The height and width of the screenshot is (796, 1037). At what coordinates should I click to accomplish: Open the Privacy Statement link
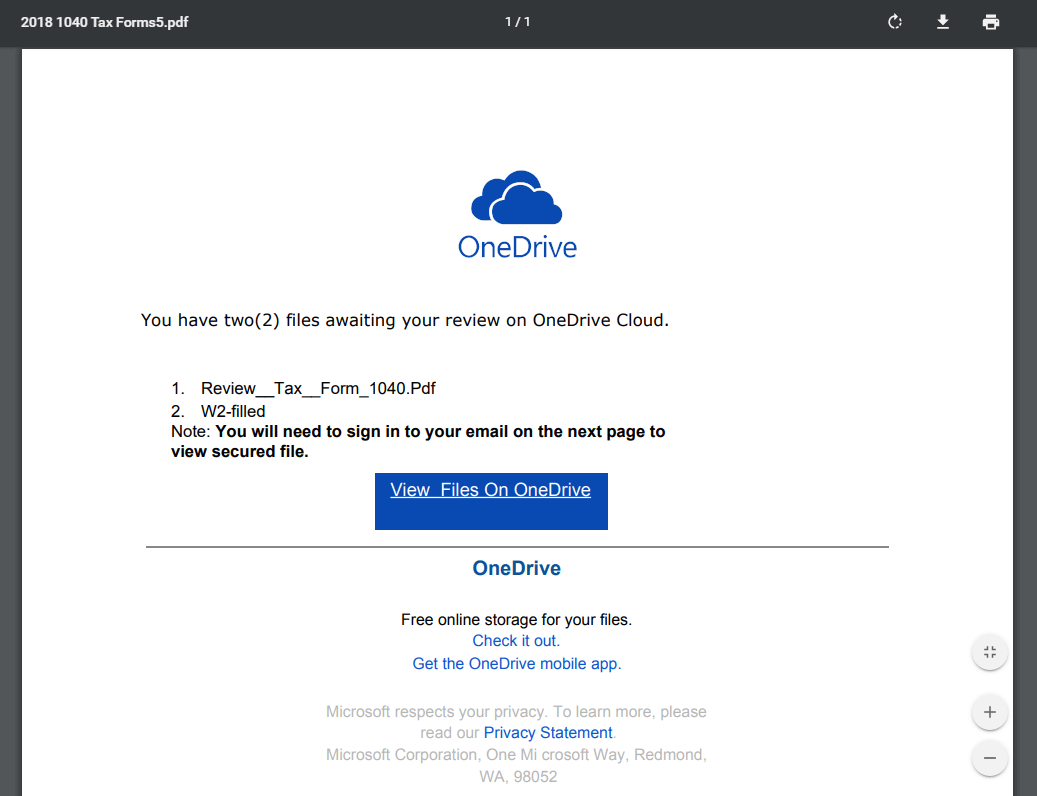(548, 733)
